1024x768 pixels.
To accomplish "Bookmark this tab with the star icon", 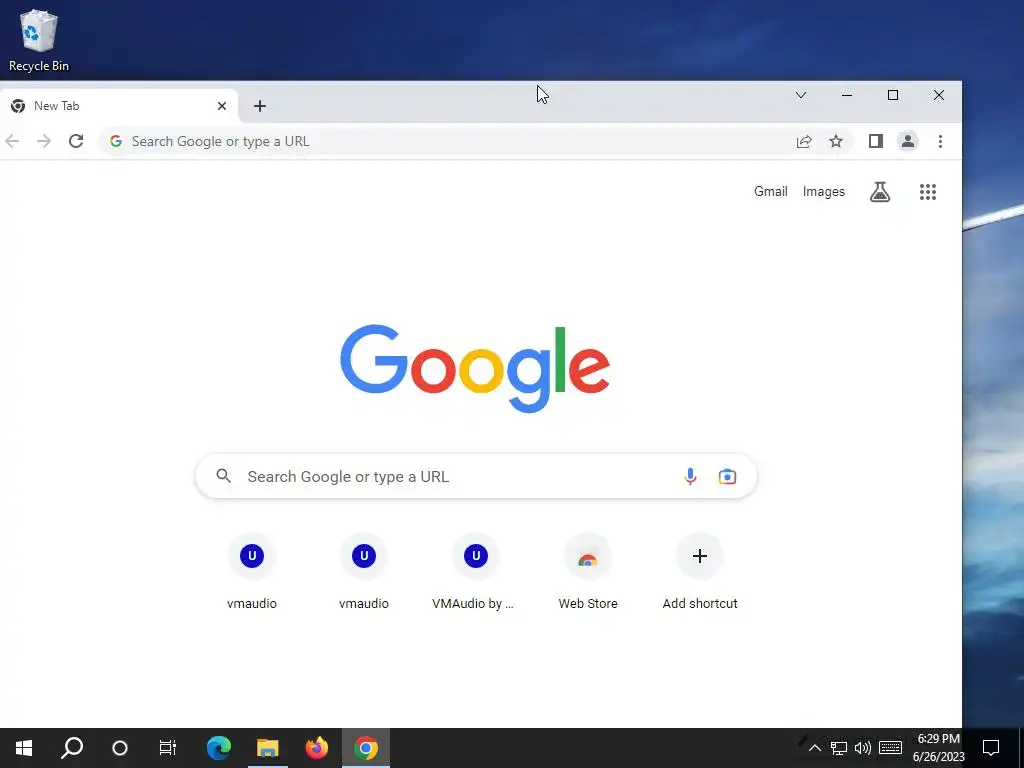I will click(836, 141).
